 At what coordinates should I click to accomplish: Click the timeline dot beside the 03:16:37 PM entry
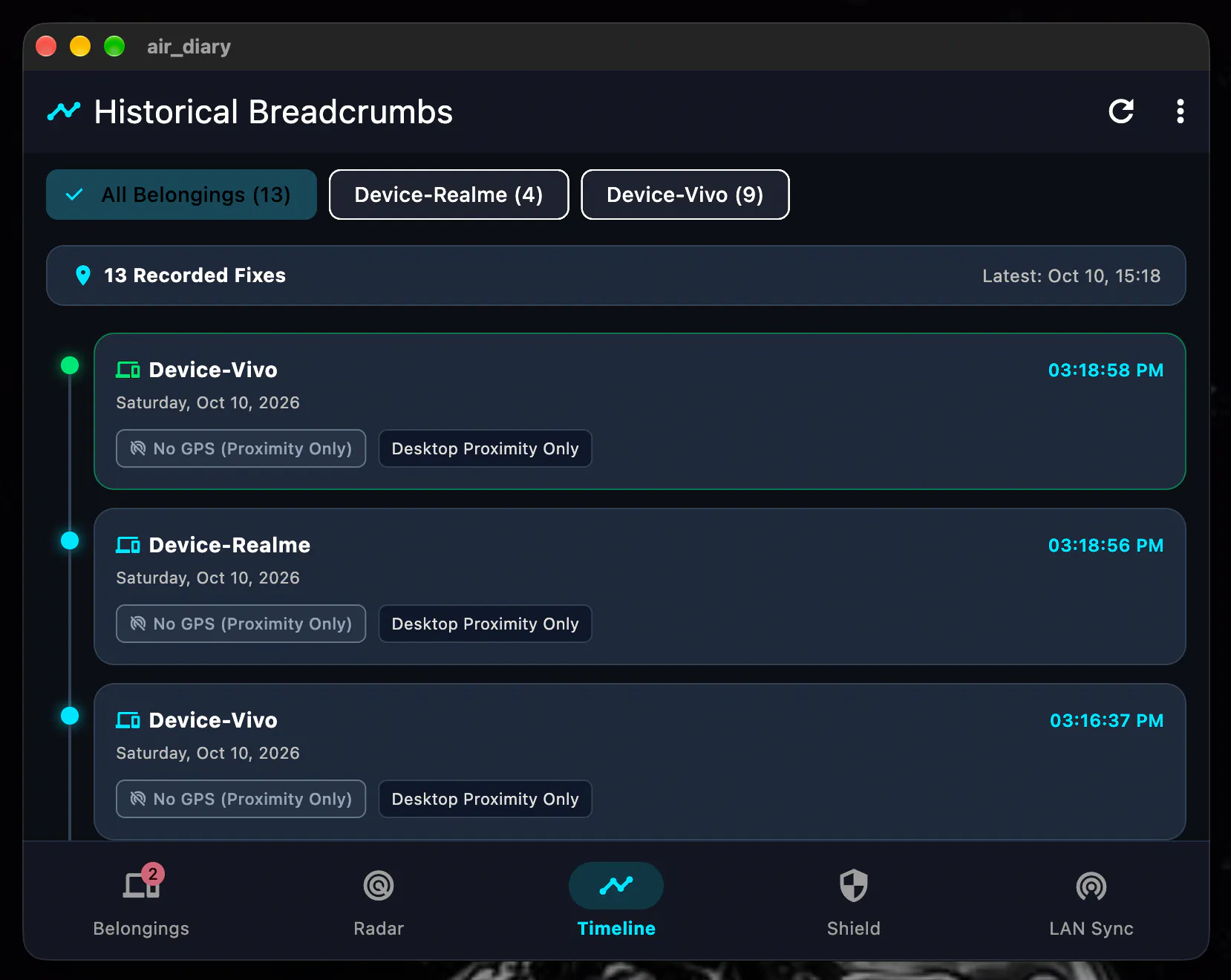click(x=70, y=716)
